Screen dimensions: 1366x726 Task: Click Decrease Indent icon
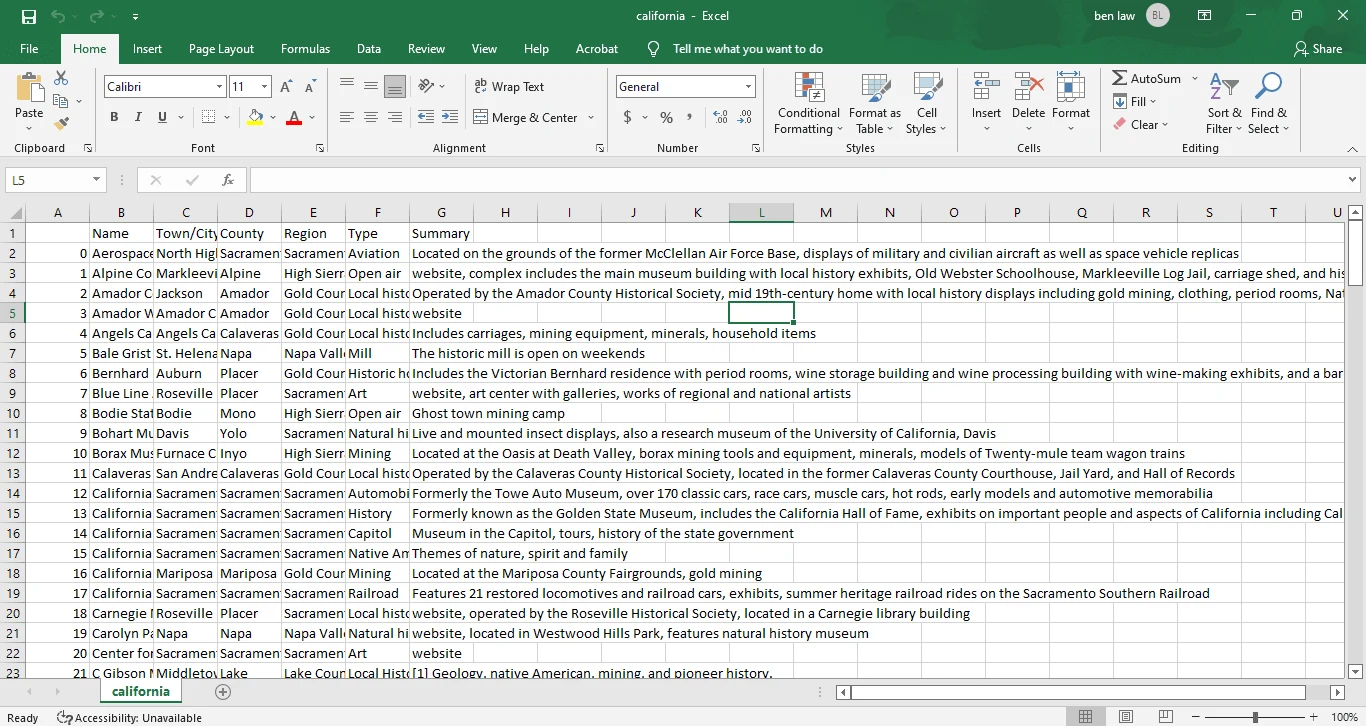(x=425, y=117)
